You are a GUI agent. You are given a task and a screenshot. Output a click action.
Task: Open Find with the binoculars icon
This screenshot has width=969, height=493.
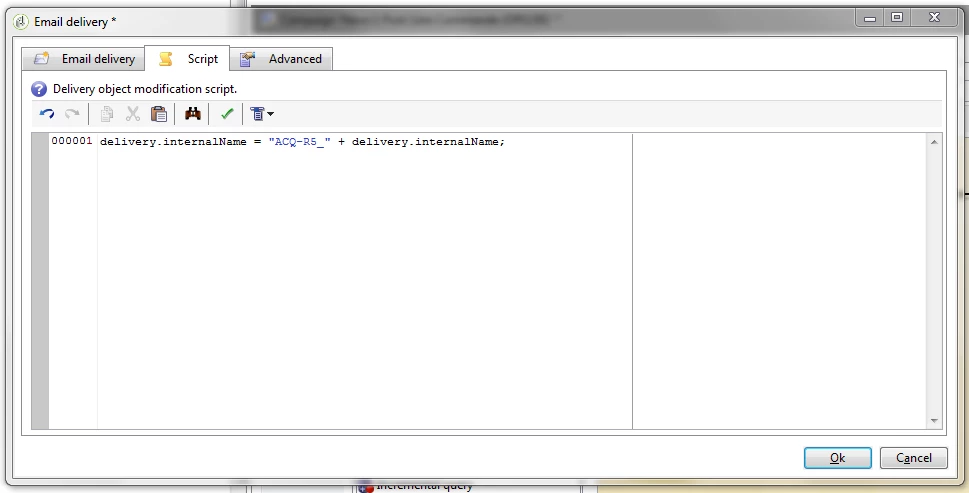pos(193,114)
